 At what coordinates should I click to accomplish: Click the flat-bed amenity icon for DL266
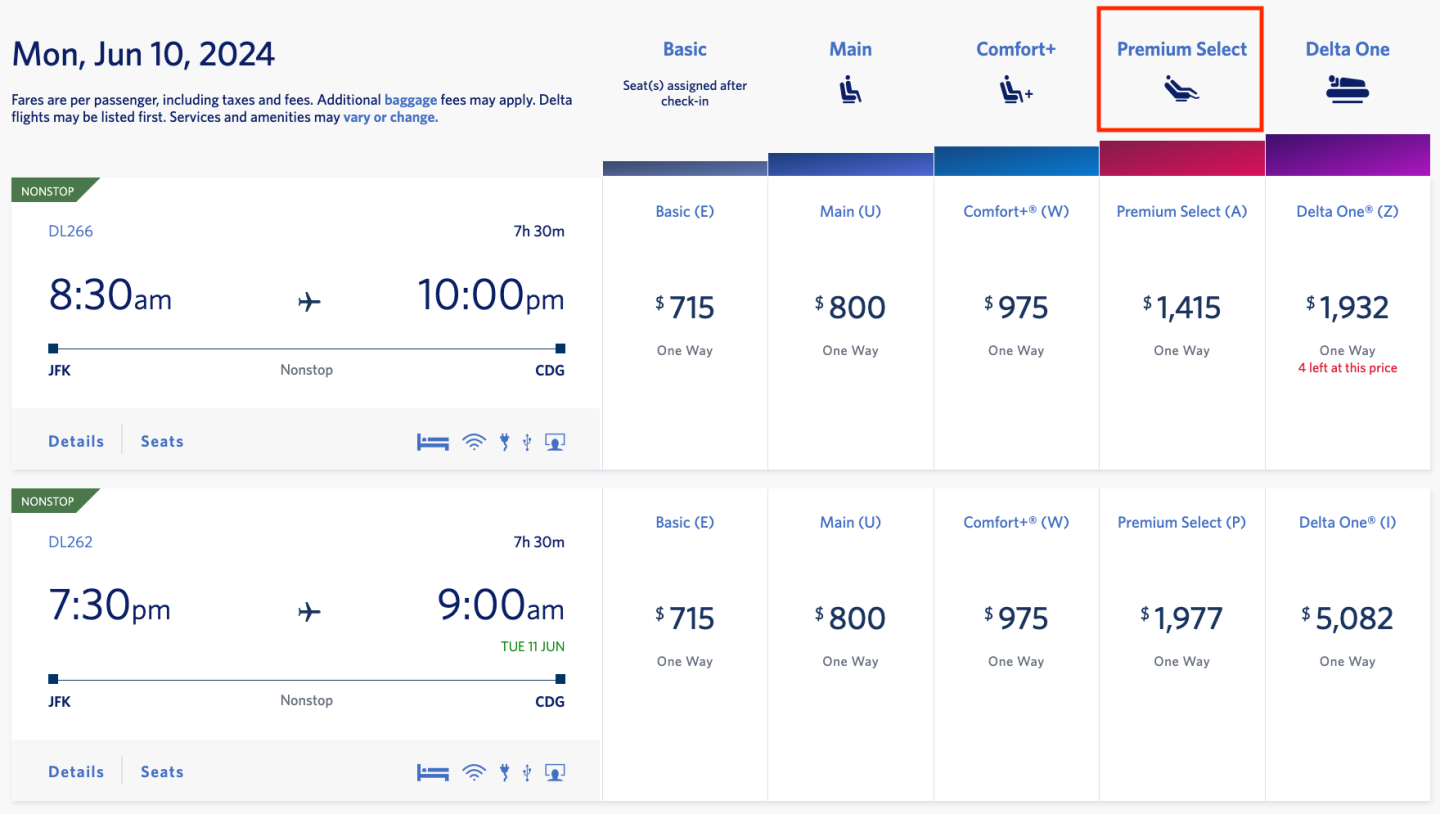[x=433, y=442]
